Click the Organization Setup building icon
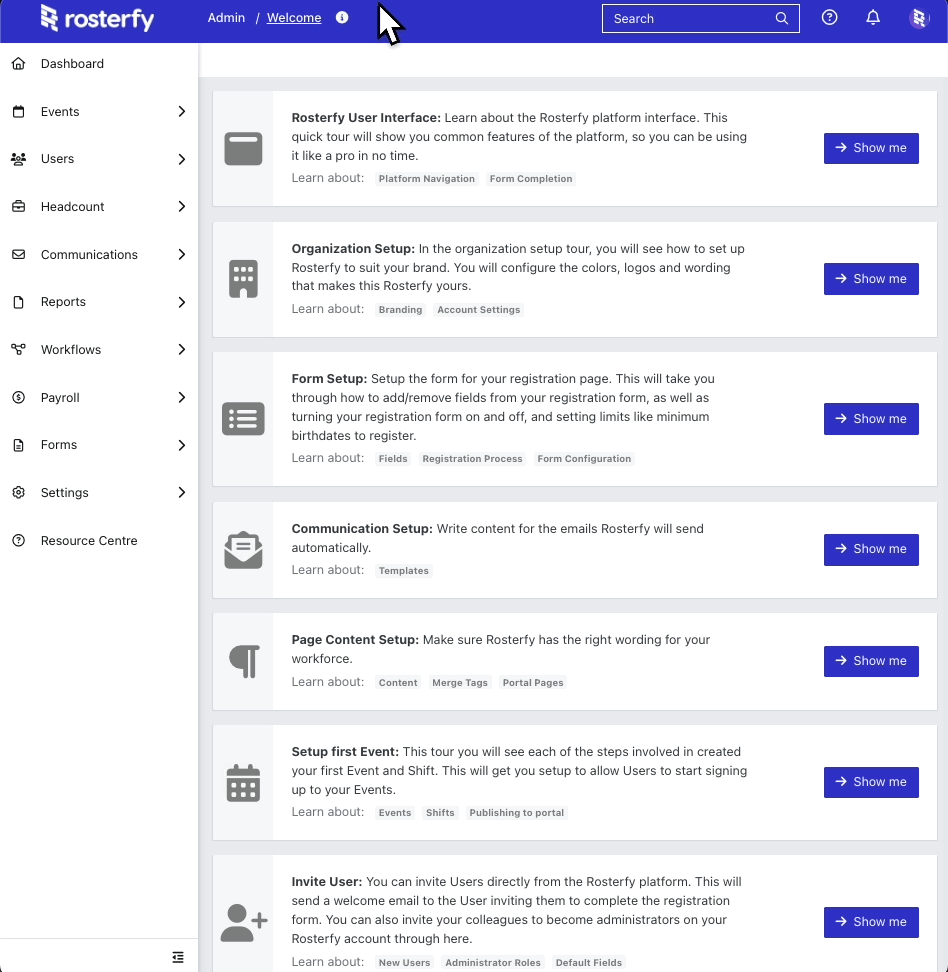This screenshot has height=972, width=948. point(243,279)
